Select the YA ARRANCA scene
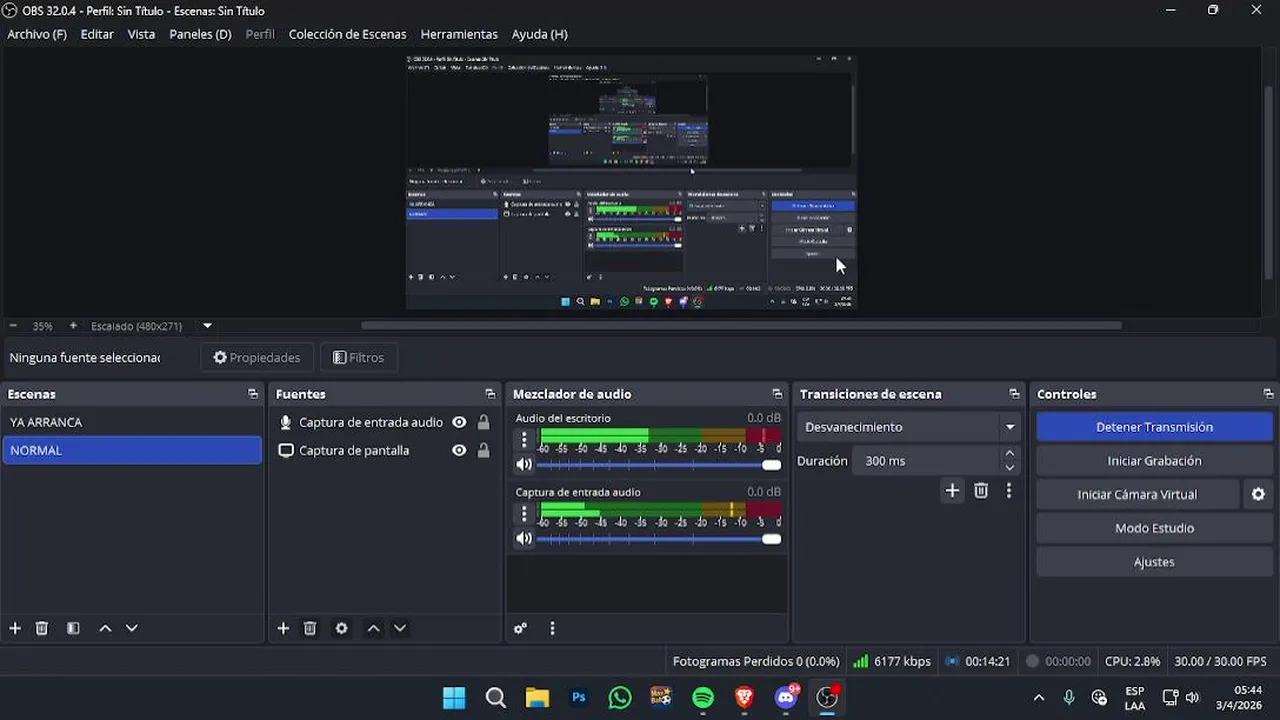Image resolution: width=1280 pixels, height=720 pixels. point(131,422)
